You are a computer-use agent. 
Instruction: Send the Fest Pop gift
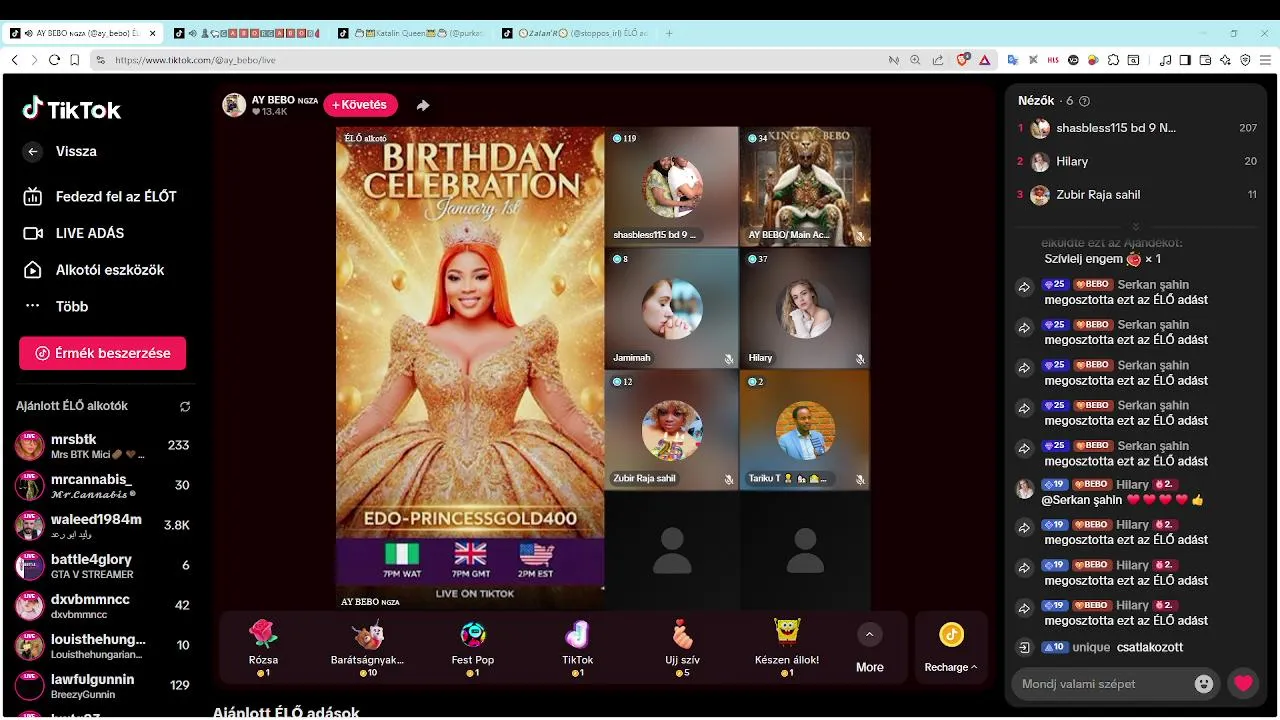472,647
